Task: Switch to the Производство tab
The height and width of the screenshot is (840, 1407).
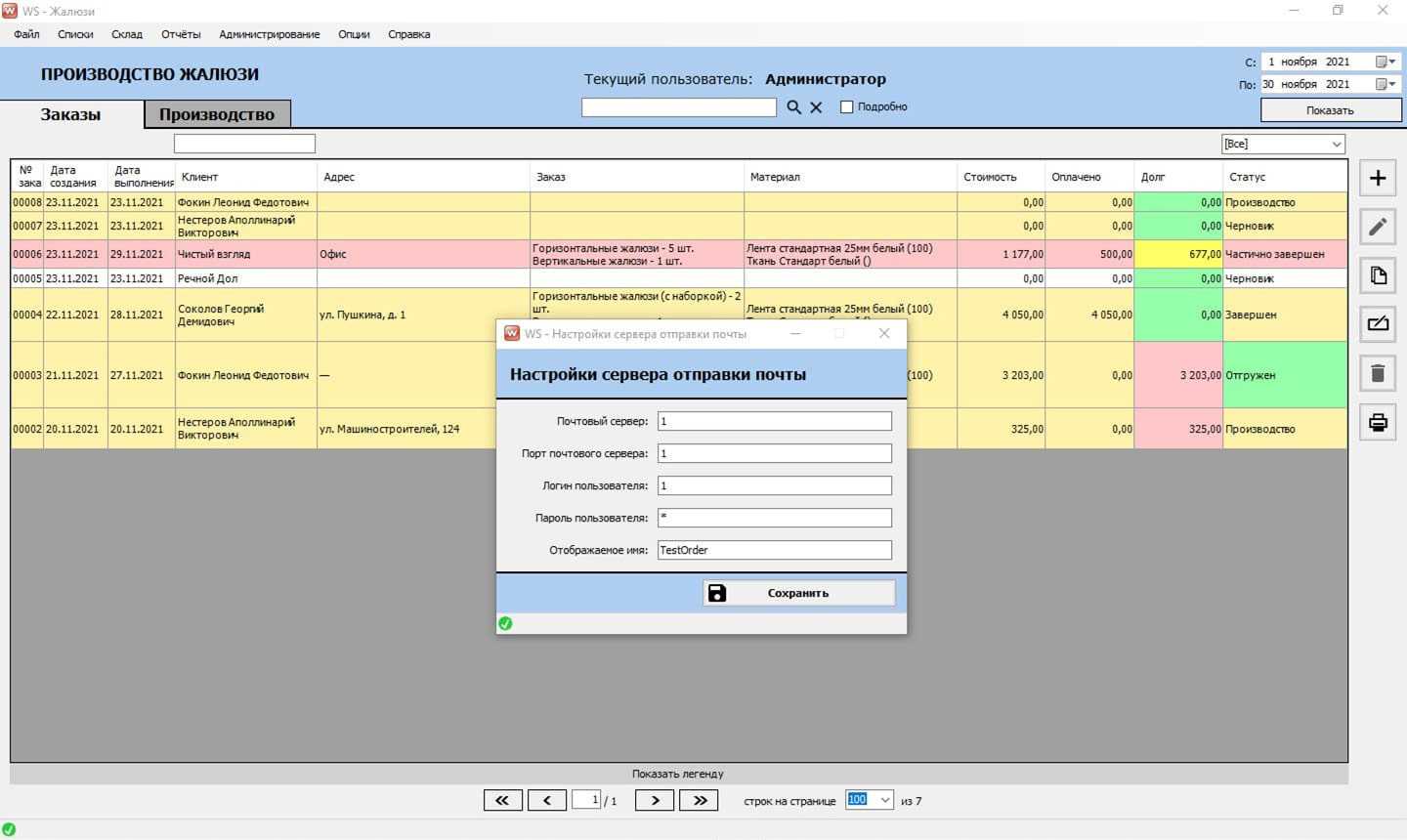Action: click(x=217, y=114)
